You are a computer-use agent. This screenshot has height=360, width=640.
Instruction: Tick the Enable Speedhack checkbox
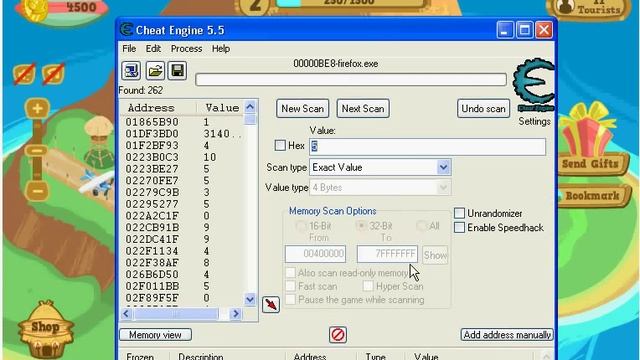coord(459,228)
